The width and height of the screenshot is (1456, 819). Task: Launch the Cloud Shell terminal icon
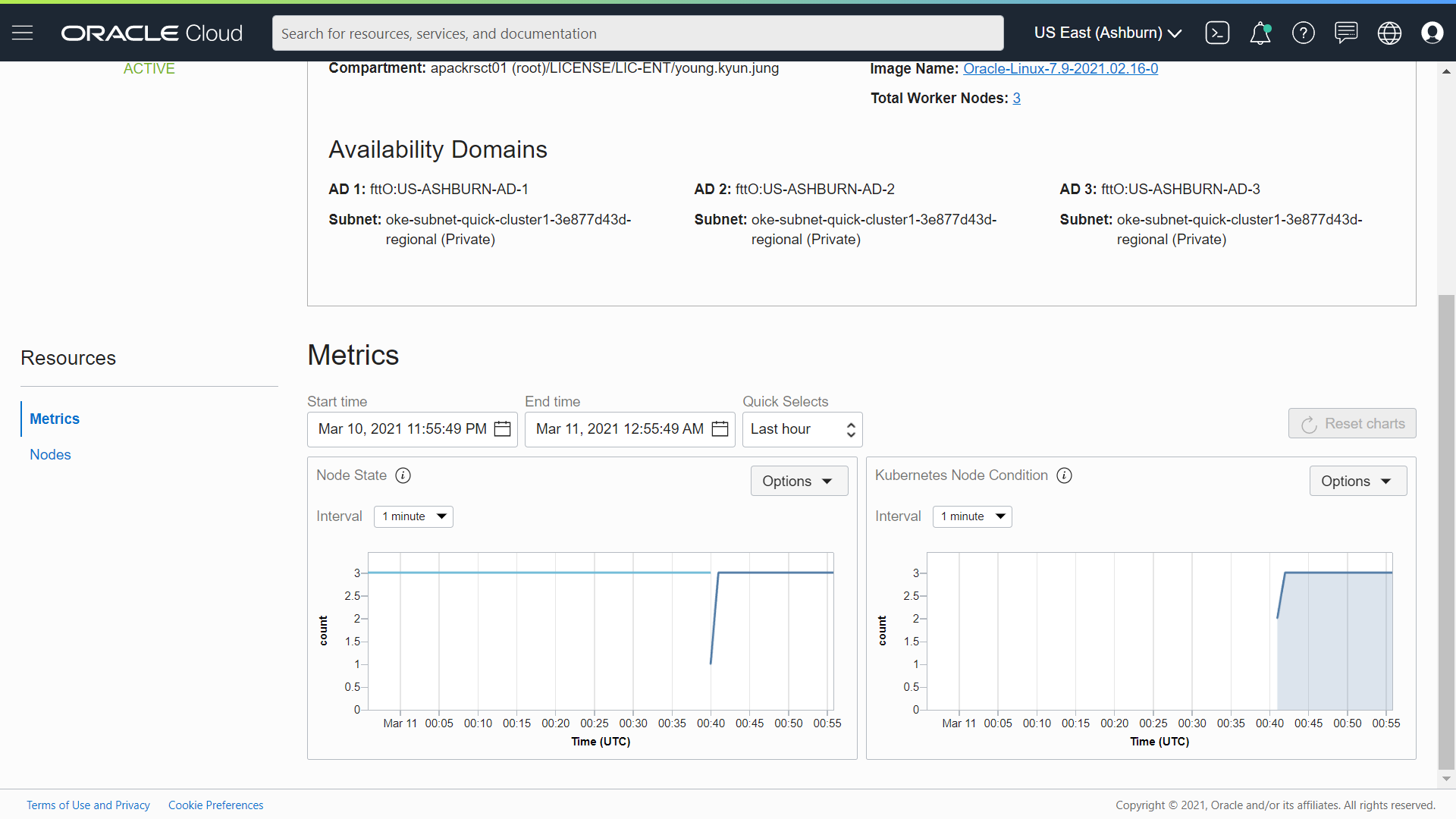point(1217,33)
